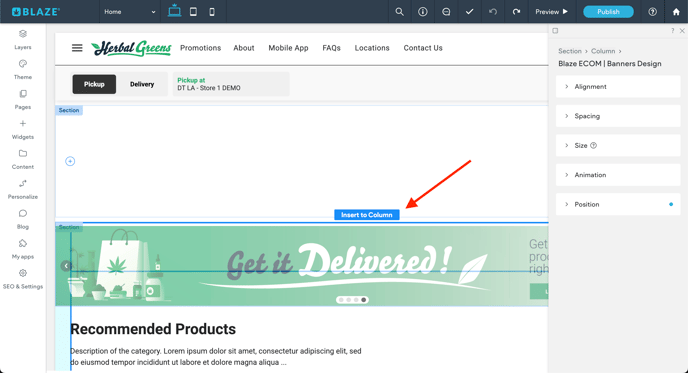
Task: Click the undo arrow in top bar
Action: 493,12
